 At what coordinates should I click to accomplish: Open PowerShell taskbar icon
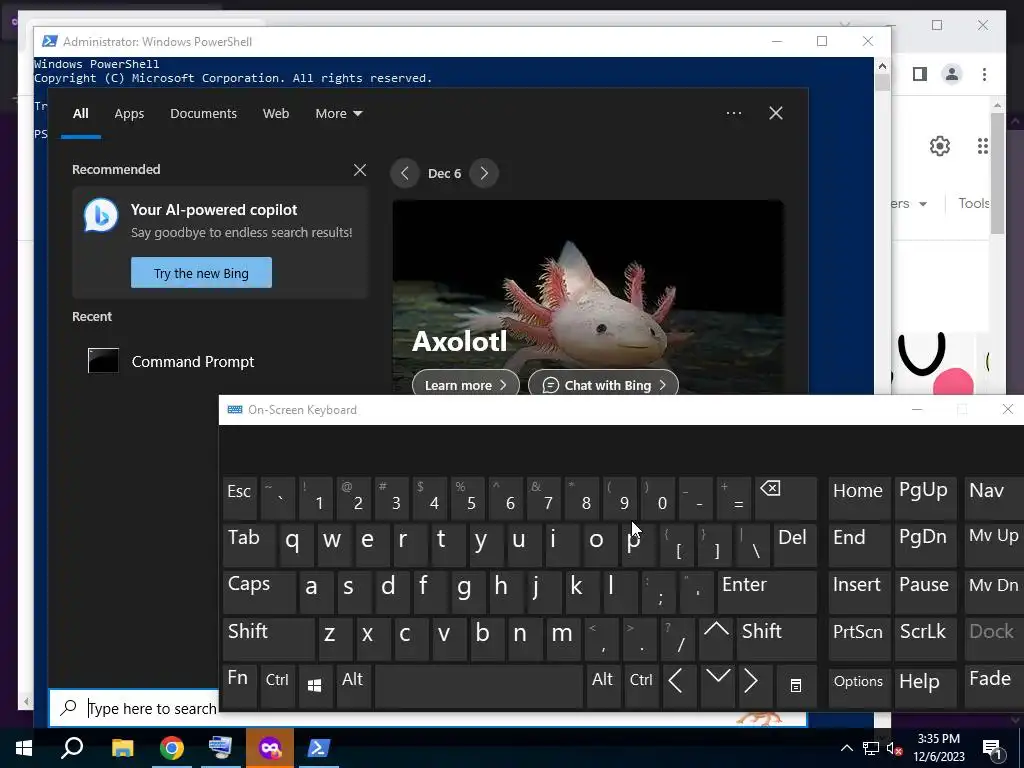[x=318, y=748]
